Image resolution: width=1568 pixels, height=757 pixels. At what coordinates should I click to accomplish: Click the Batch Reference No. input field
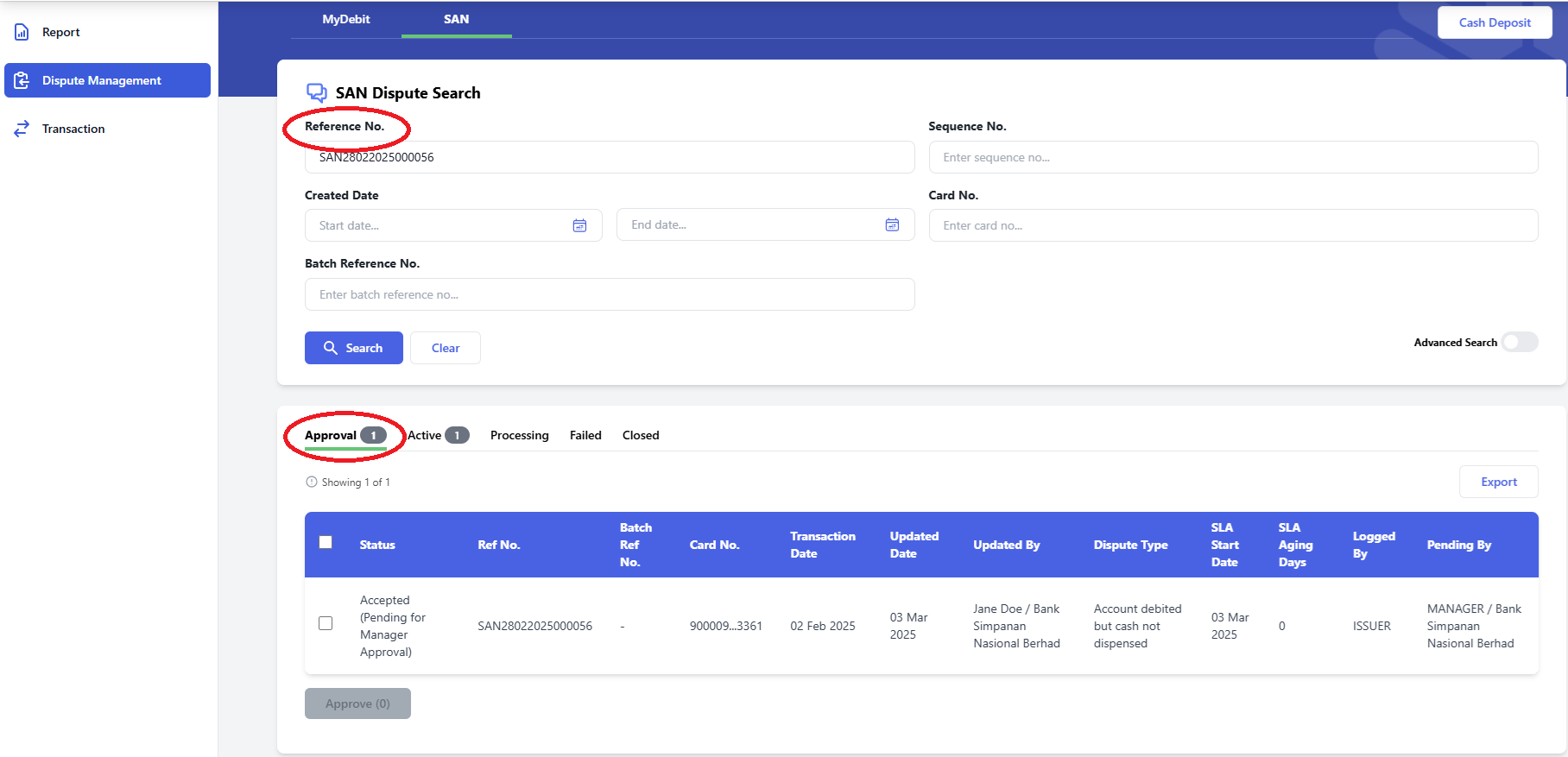[610, 294]
